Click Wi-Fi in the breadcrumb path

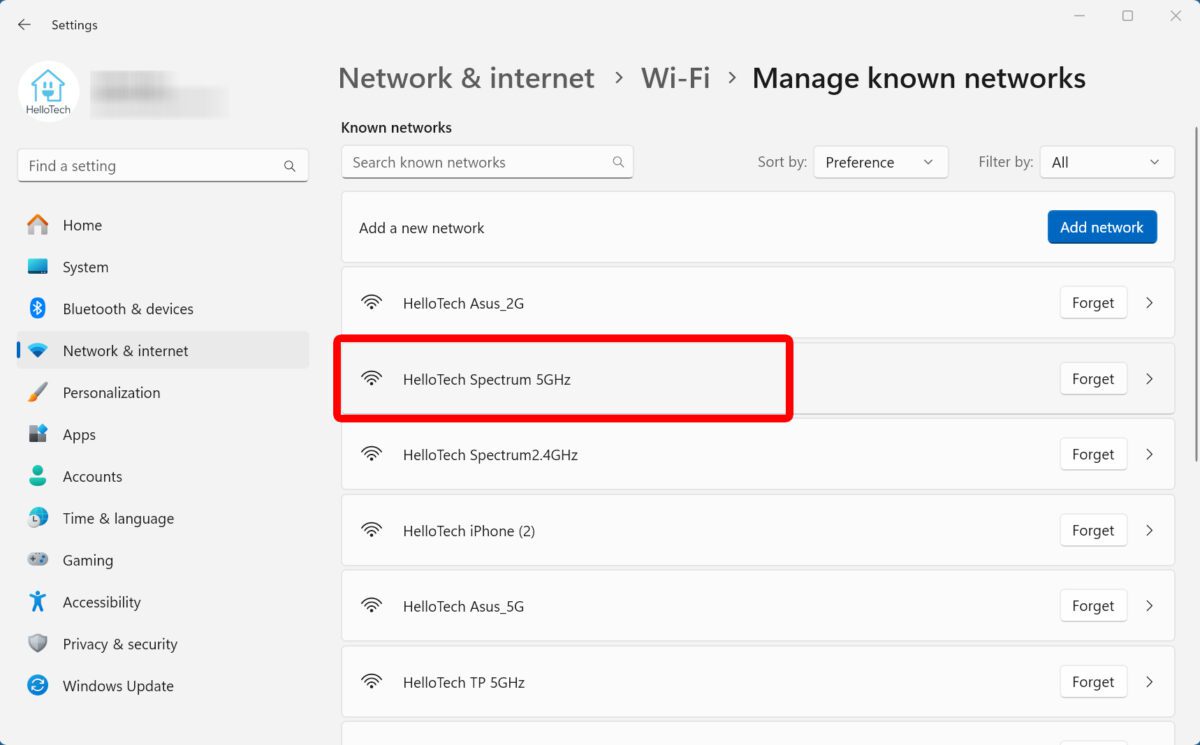[x=675, y=78]
